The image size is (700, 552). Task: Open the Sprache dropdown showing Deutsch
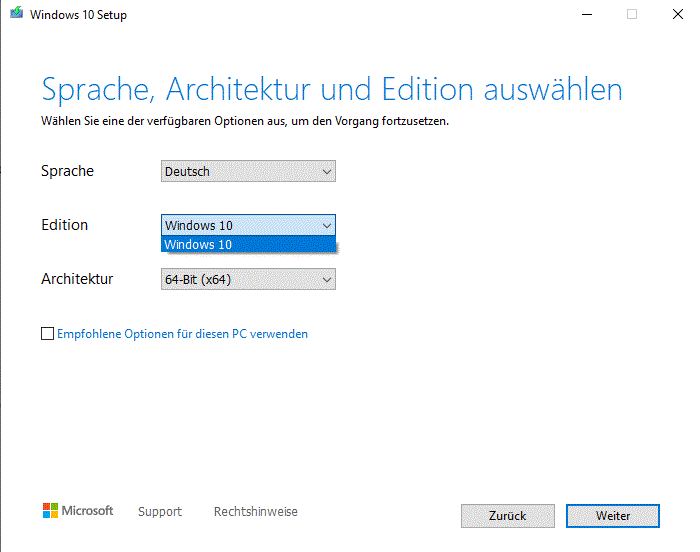click(x=248, y=171)
